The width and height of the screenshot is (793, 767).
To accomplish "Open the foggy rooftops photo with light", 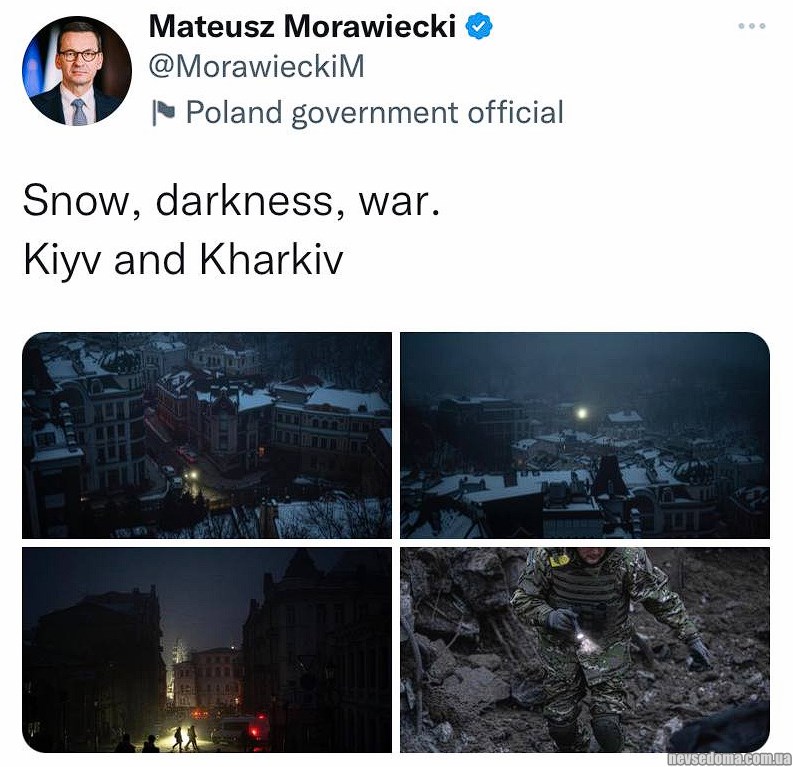I will tap(585, 435).
